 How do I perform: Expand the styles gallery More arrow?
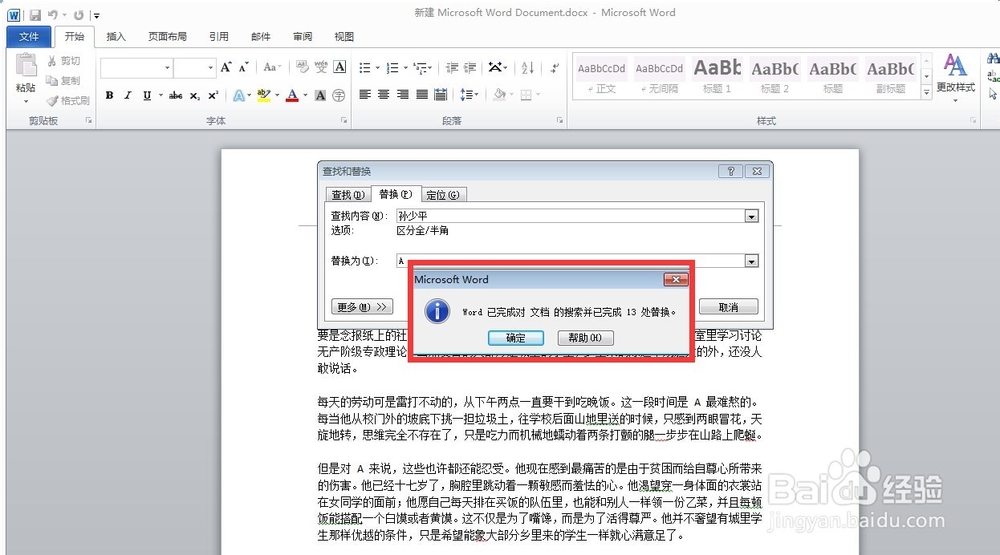926,92
